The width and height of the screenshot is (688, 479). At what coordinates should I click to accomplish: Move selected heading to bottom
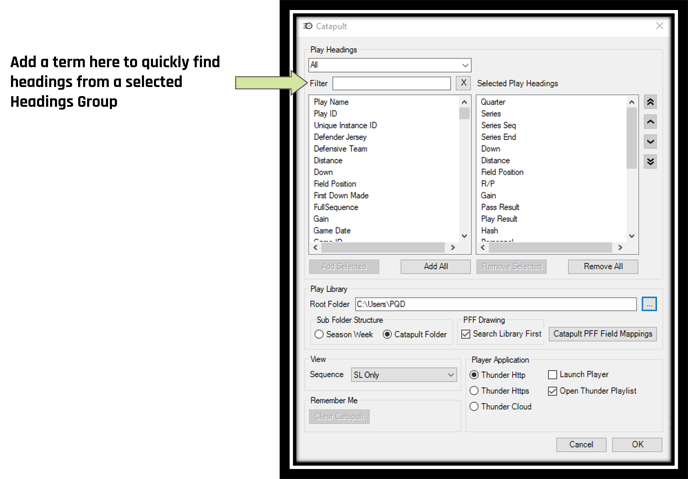click(650, 161)
